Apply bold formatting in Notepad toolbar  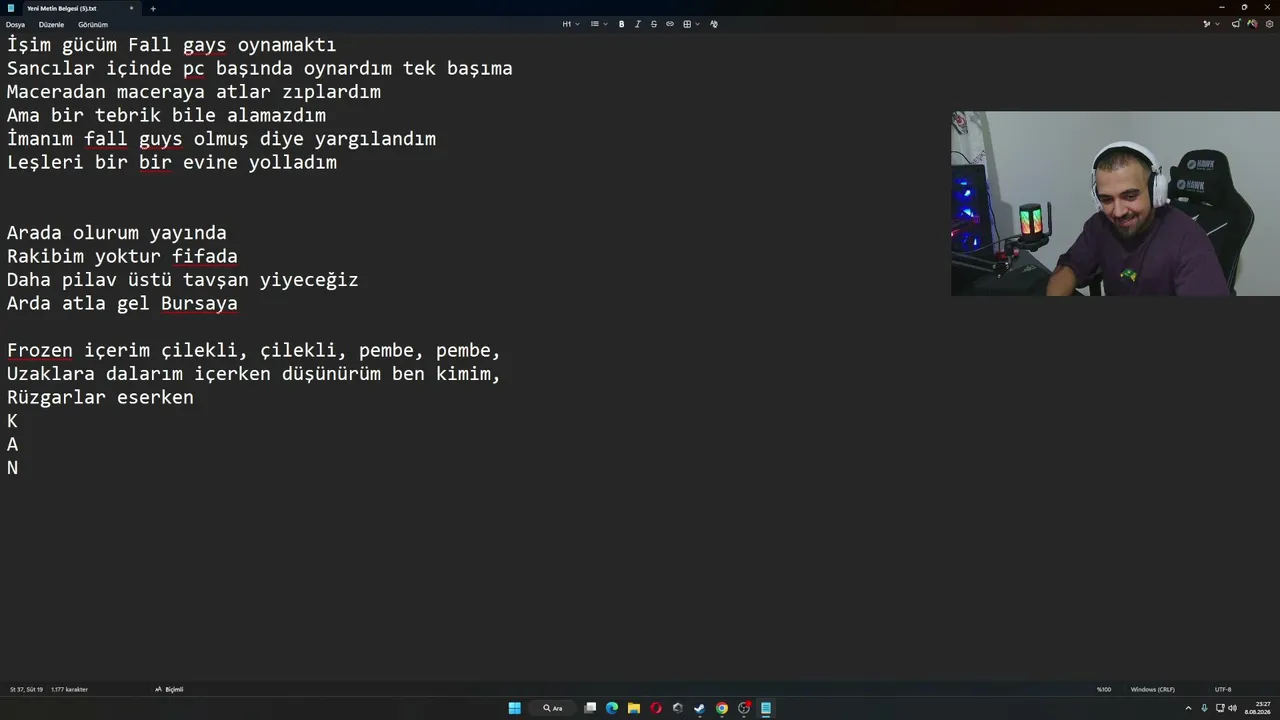click(x=621, y=24)
